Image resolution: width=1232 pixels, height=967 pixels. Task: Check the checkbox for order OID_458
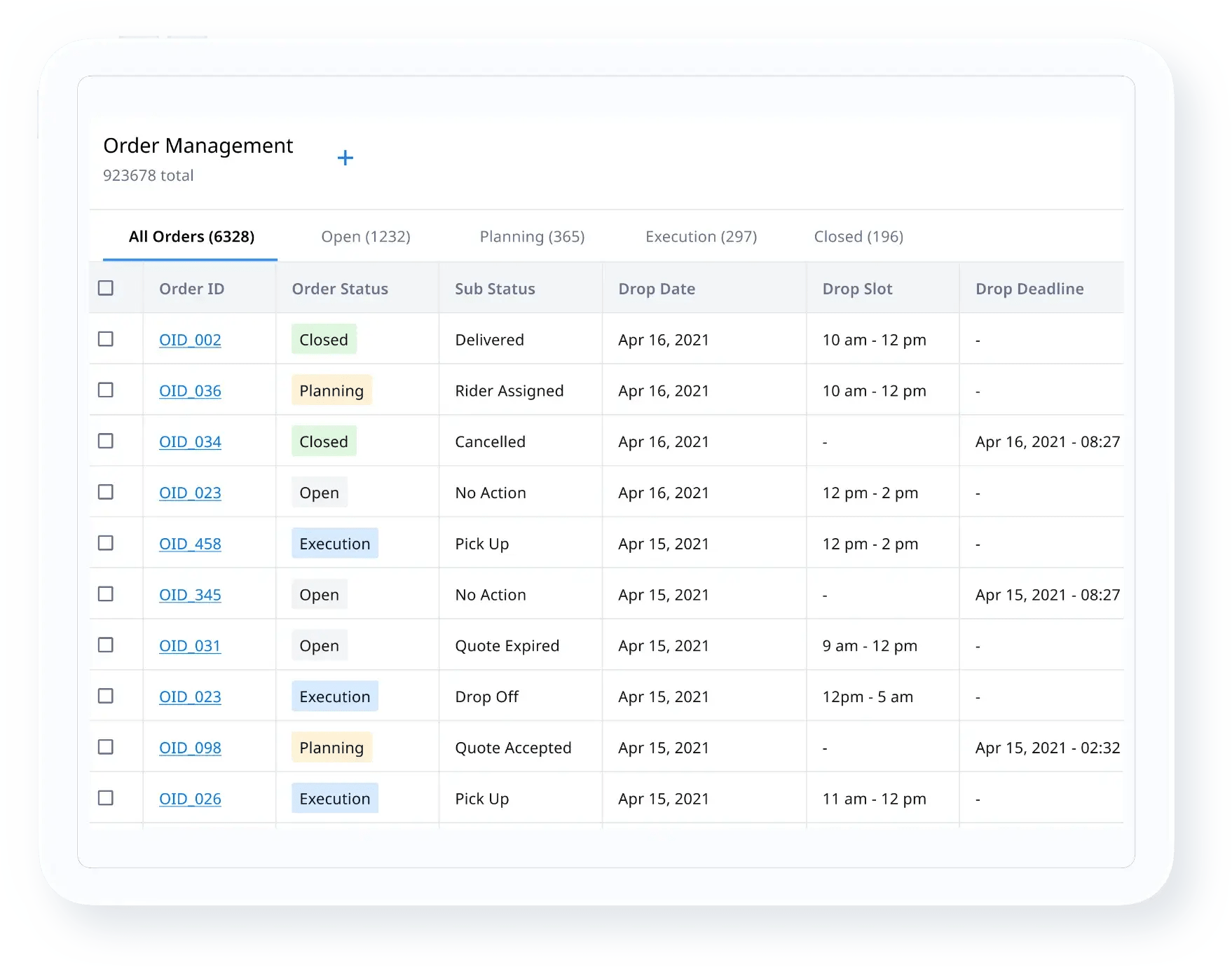106,543
